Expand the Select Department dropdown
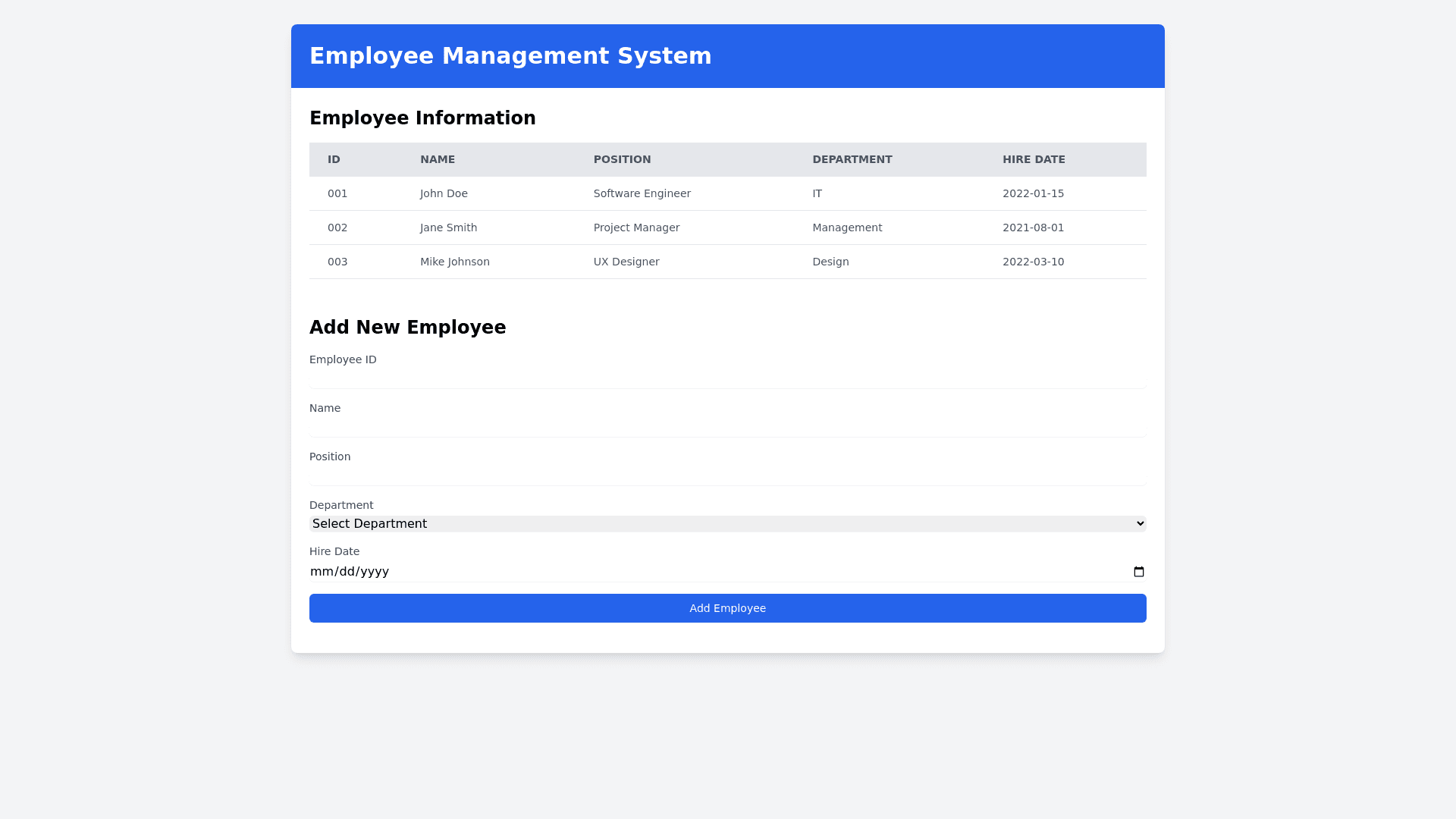Viewport: 1456px width, 819px height. 727,524
